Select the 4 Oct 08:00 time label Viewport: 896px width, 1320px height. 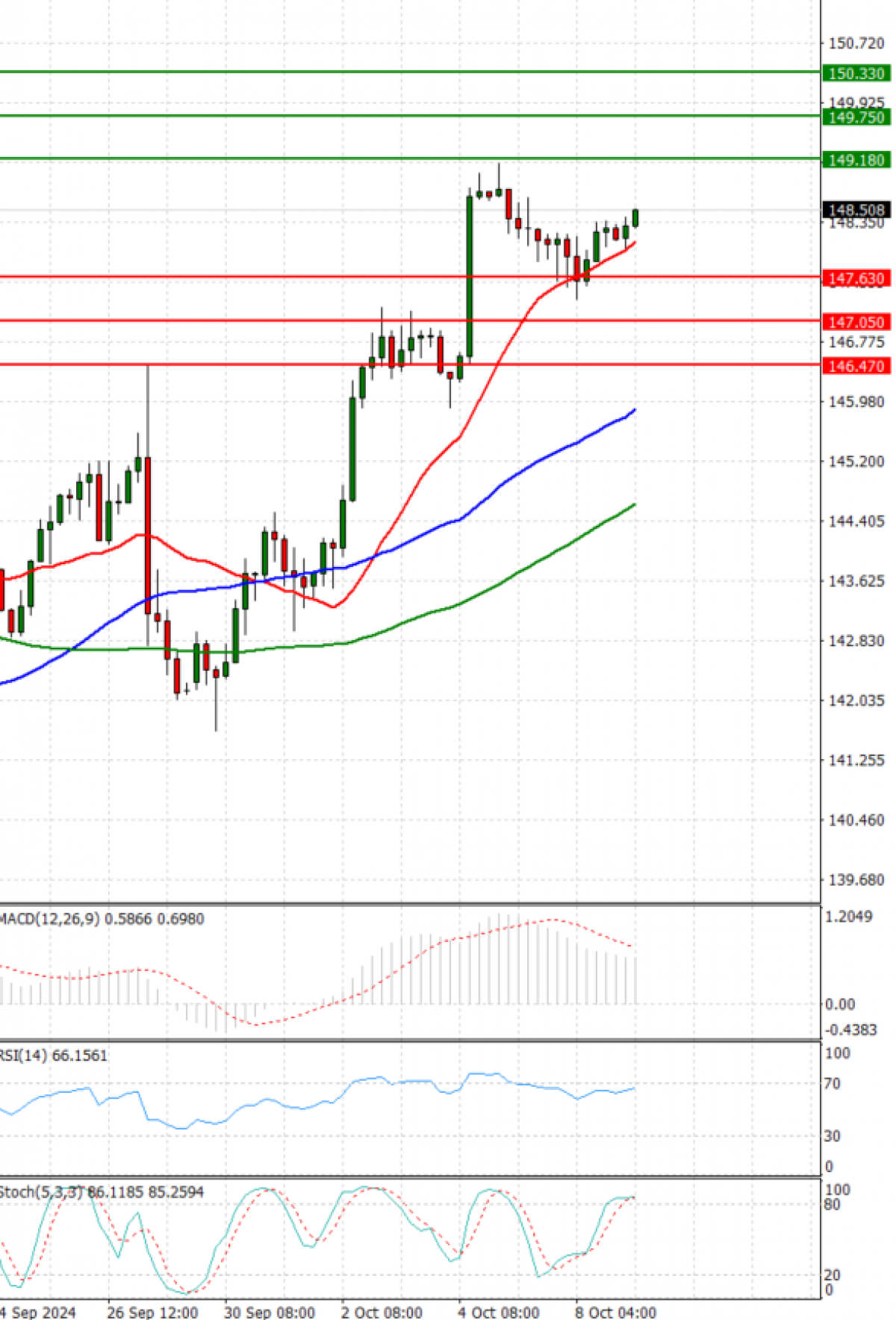(x=498, y=1312)
